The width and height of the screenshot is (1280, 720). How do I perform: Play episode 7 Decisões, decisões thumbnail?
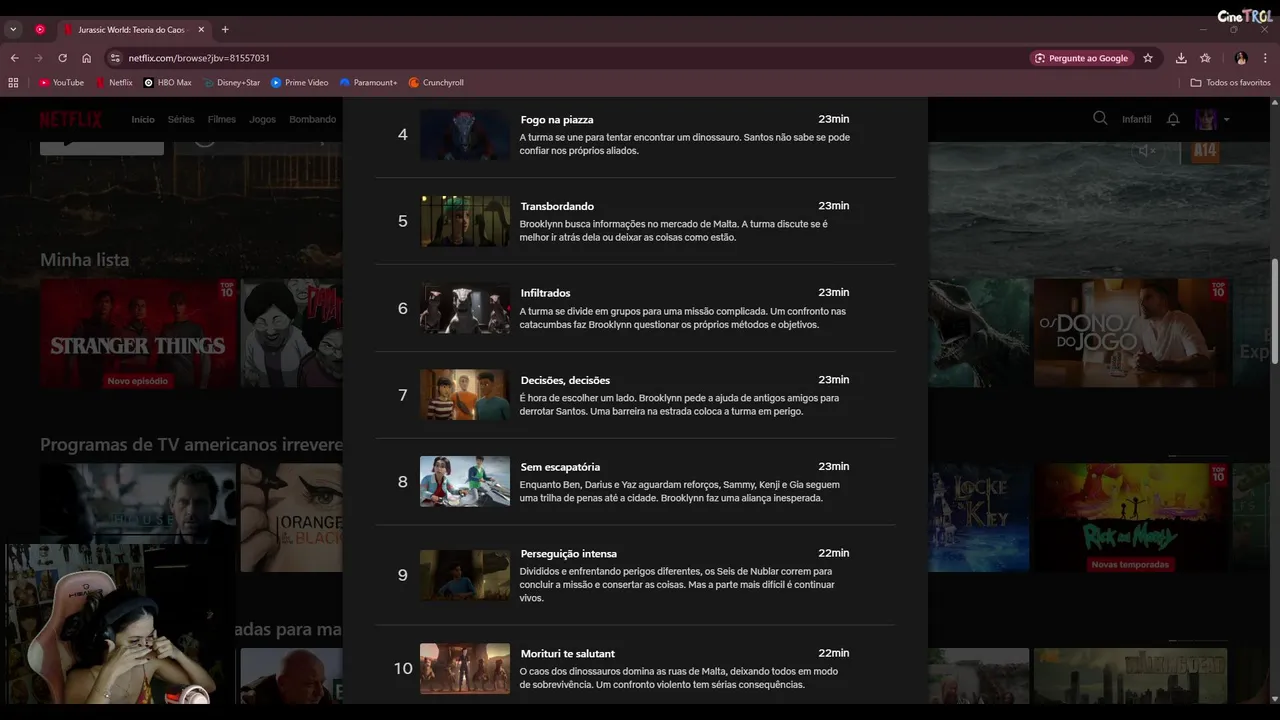coord(464,395)
